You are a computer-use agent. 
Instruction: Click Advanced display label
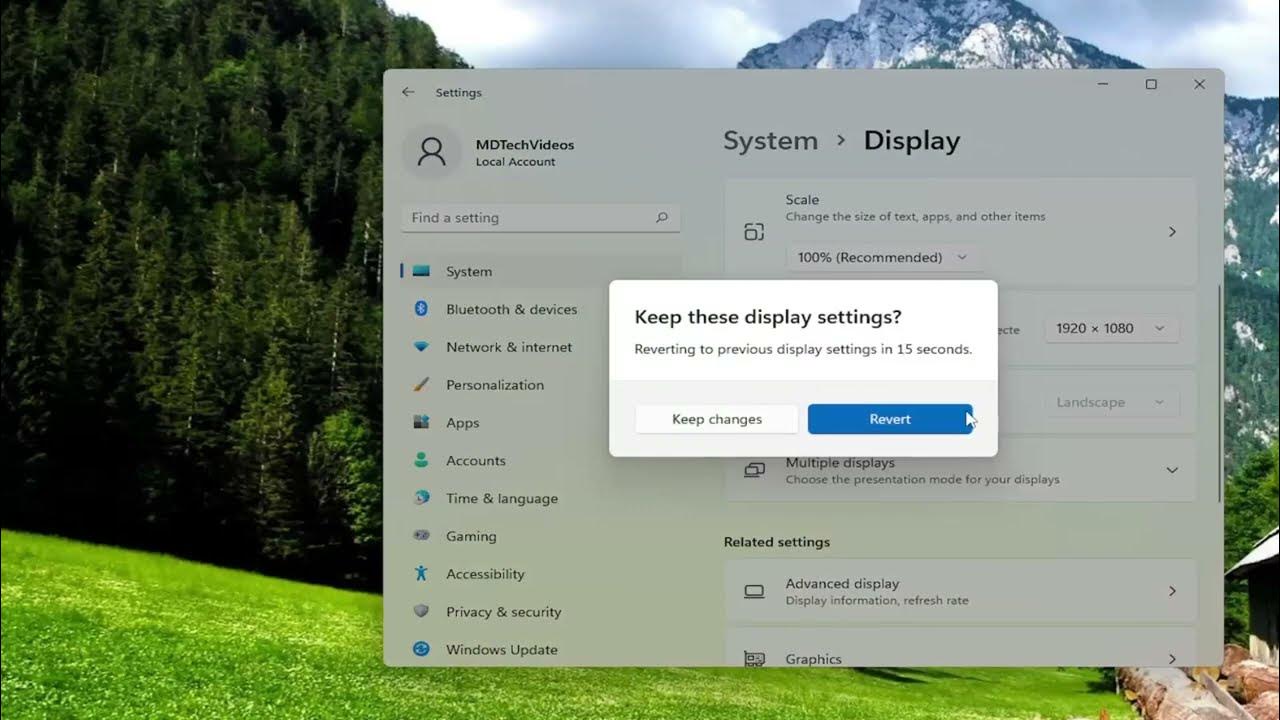pos(842,583)
